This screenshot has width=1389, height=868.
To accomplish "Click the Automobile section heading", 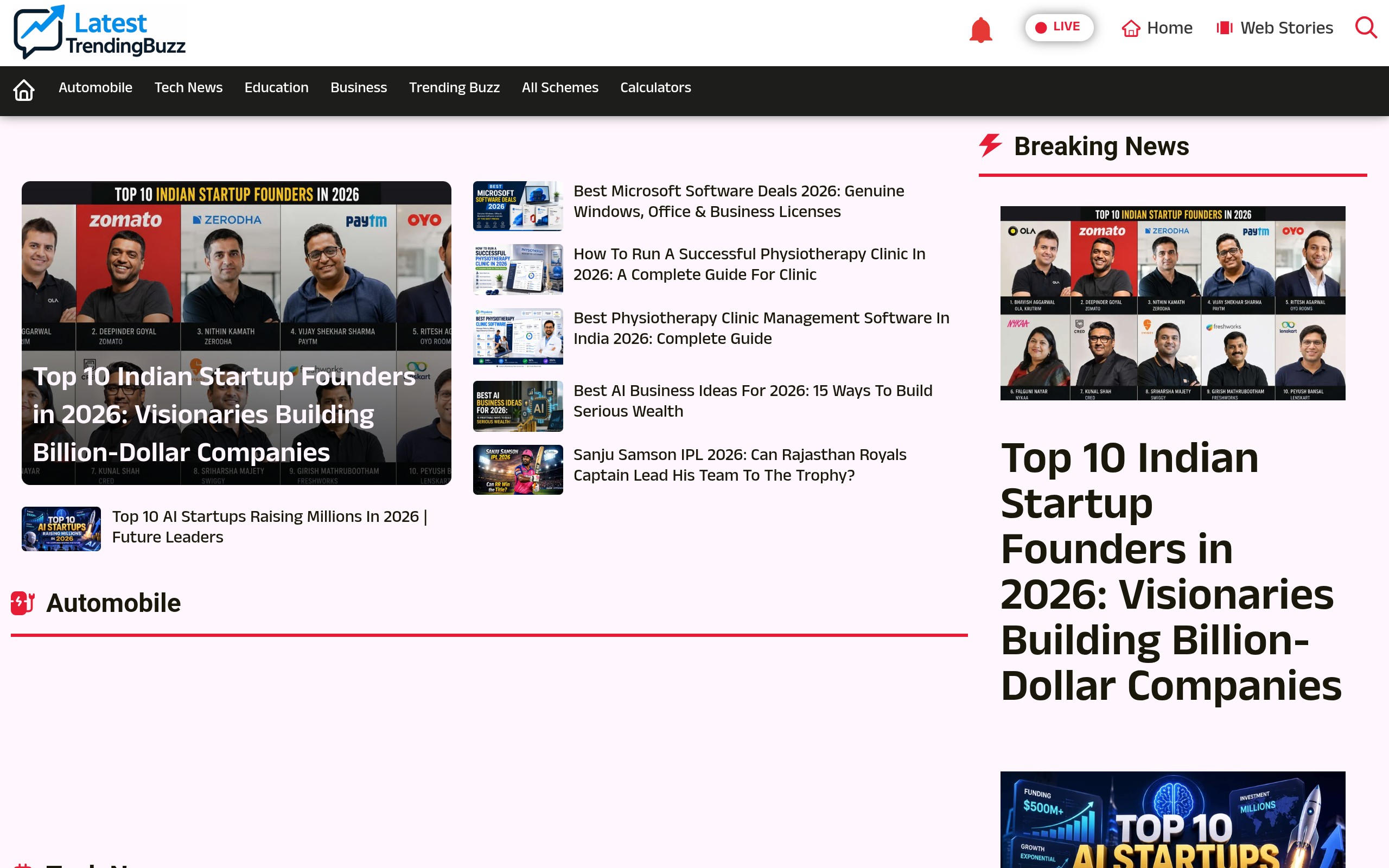I will [113, 603].
